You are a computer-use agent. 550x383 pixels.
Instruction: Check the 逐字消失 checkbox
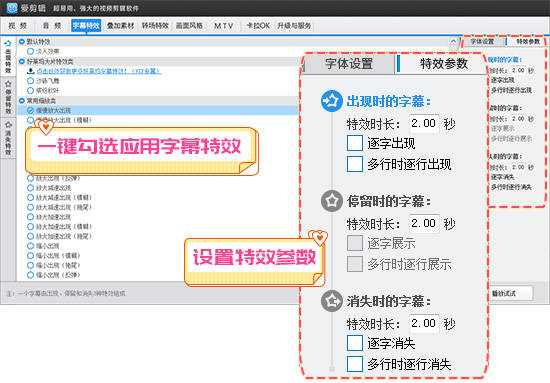coord(355,343)
